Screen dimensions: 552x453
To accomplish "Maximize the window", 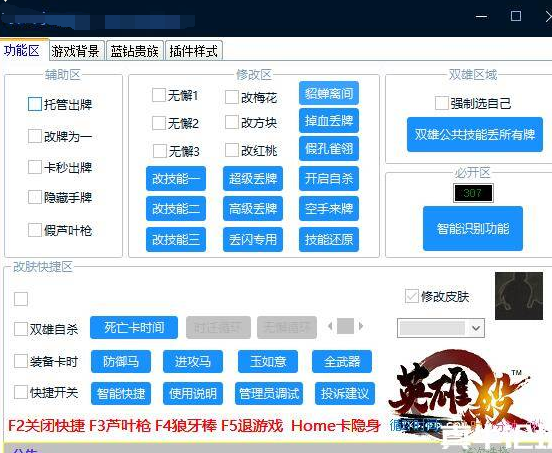I will coord(516,16).
